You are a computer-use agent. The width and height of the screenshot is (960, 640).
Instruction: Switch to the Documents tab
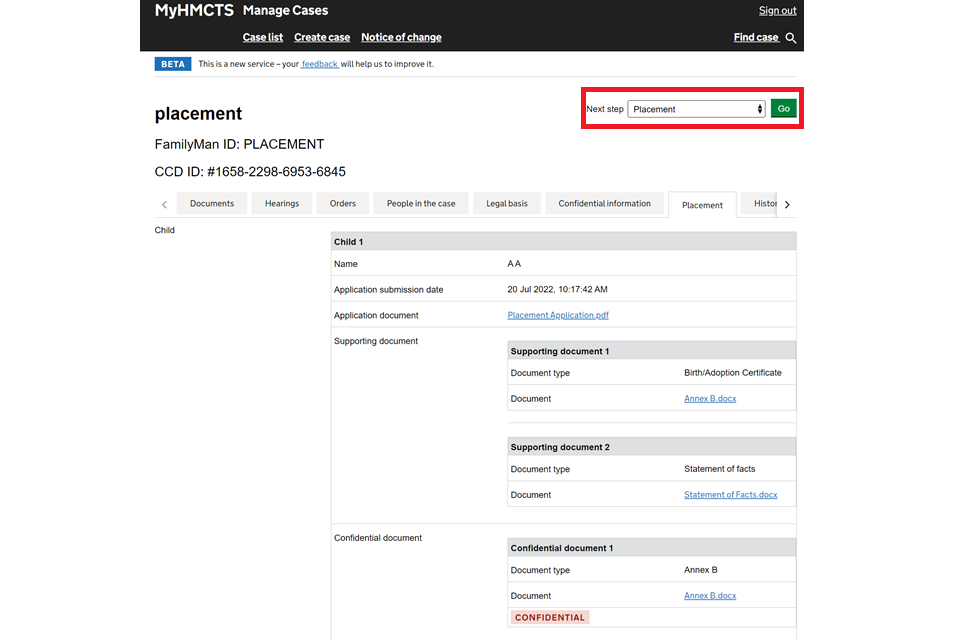pyautogui.click(x=212, y=203)
